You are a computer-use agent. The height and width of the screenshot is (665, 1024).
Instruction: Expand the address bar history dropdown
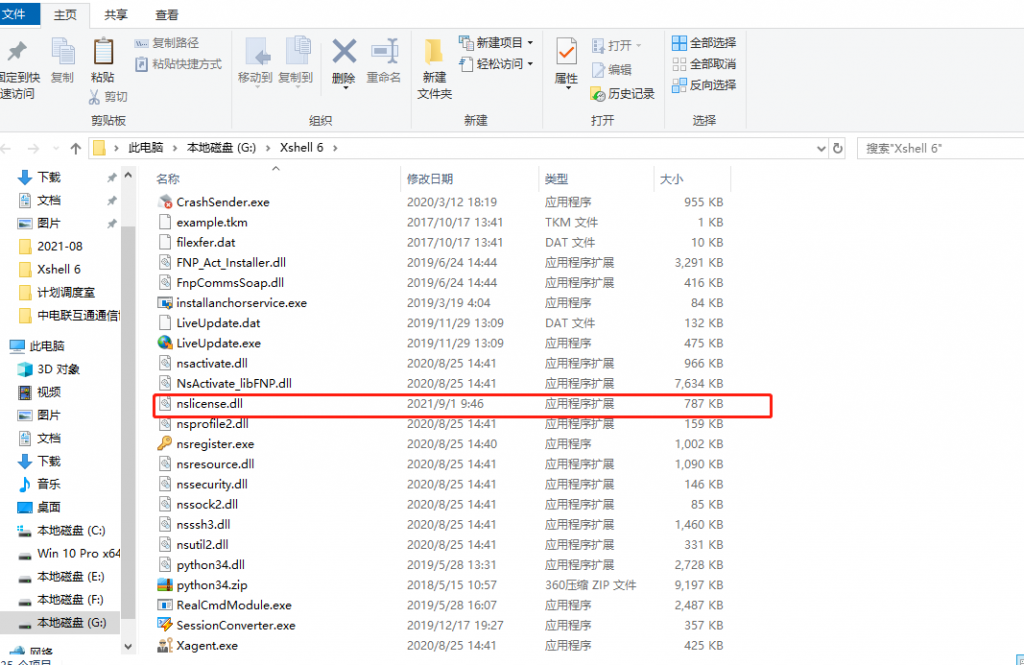pyautogui.click(x=821, y=148)
